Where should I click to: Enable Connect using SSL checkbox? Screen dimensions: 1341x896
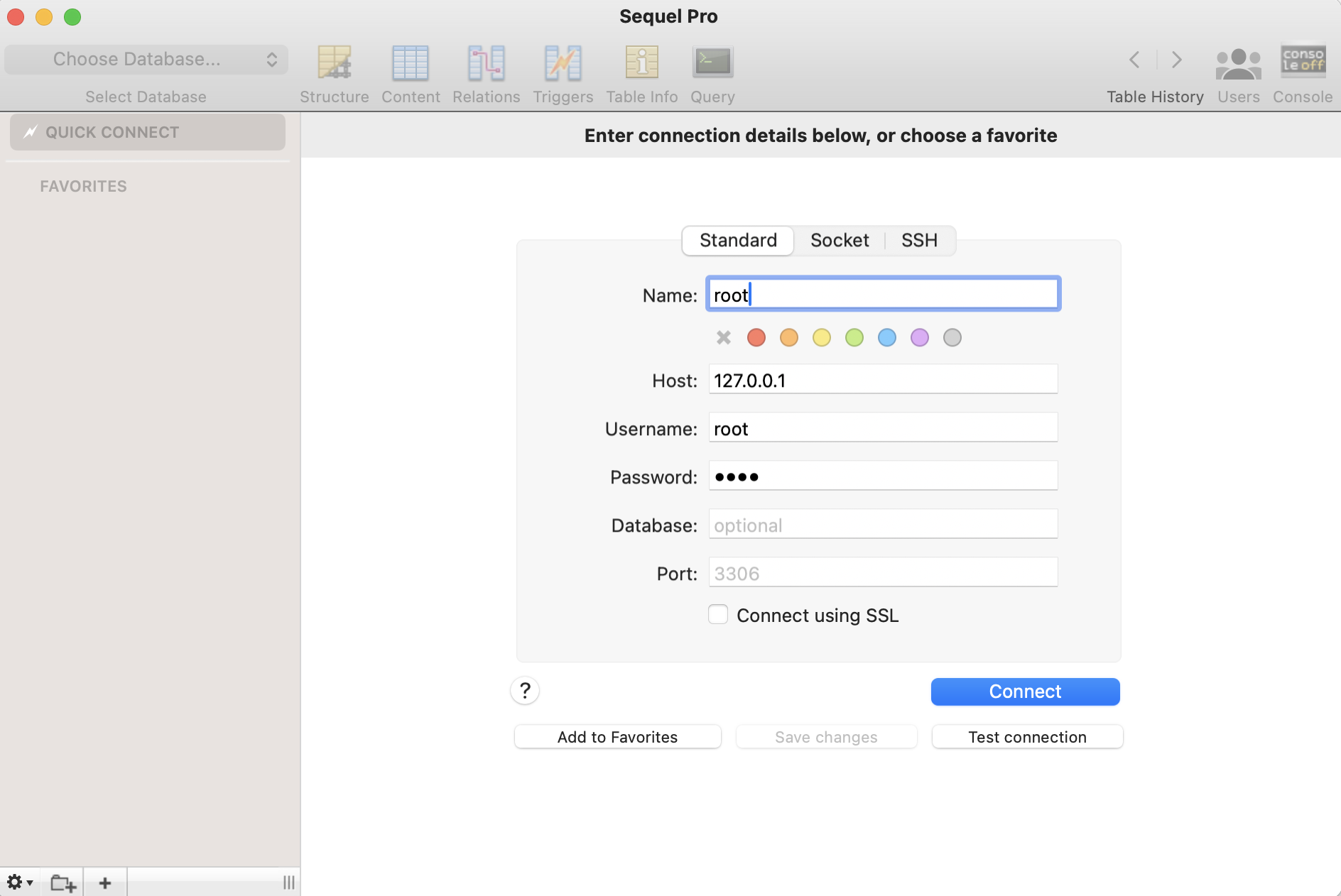pos(718,615)
